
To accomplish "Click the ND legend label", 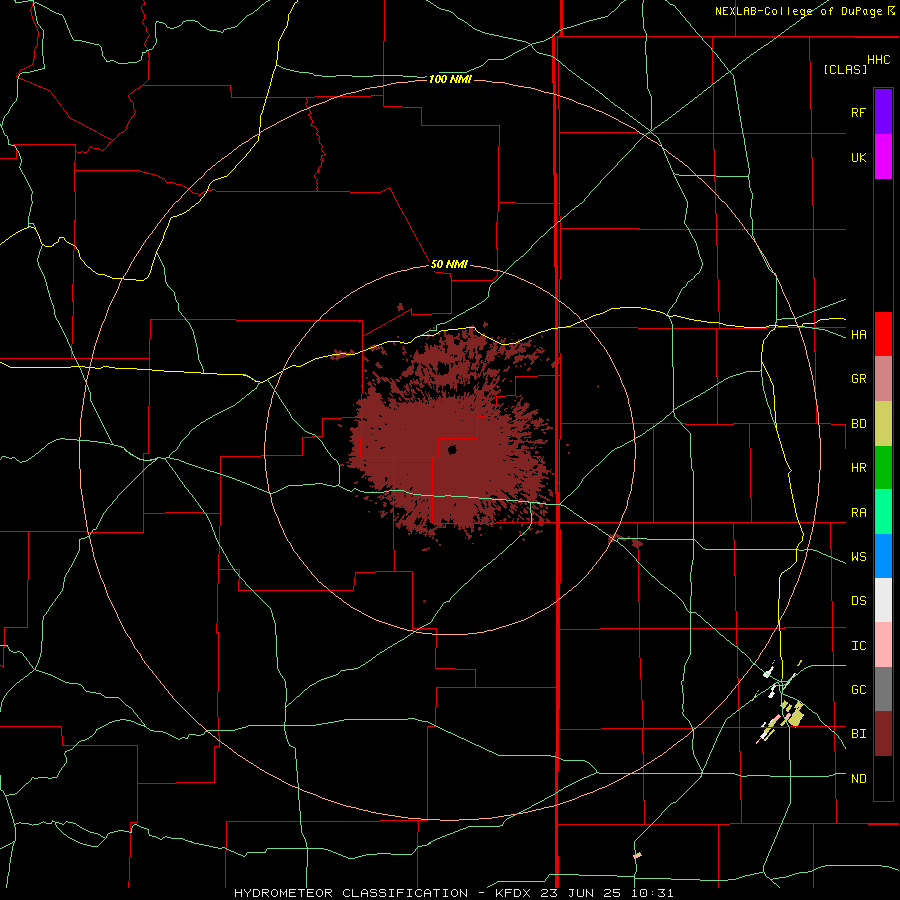I will point(858,779).
